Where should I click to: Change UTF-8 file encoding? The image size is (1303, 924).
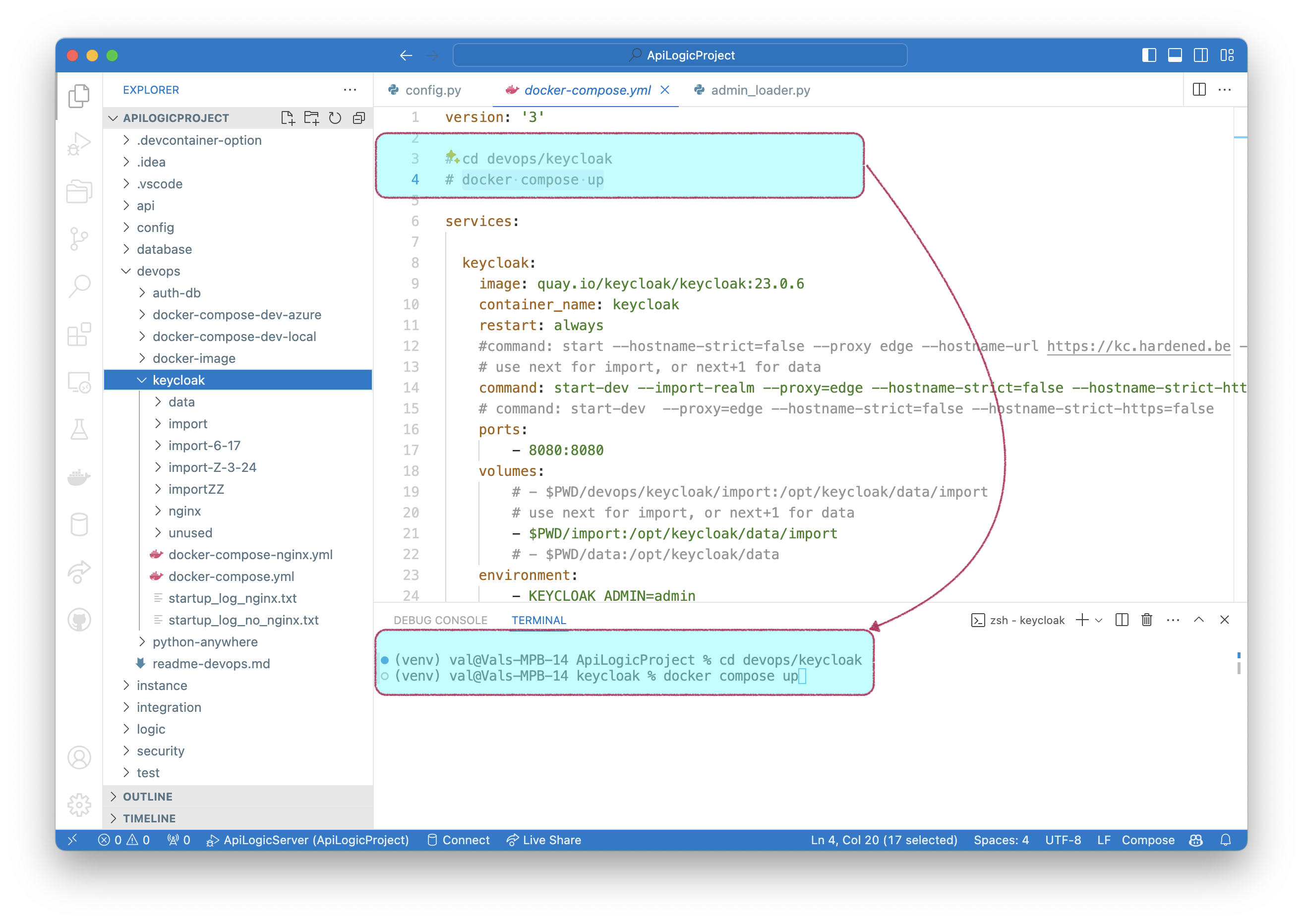(1063, 840)
